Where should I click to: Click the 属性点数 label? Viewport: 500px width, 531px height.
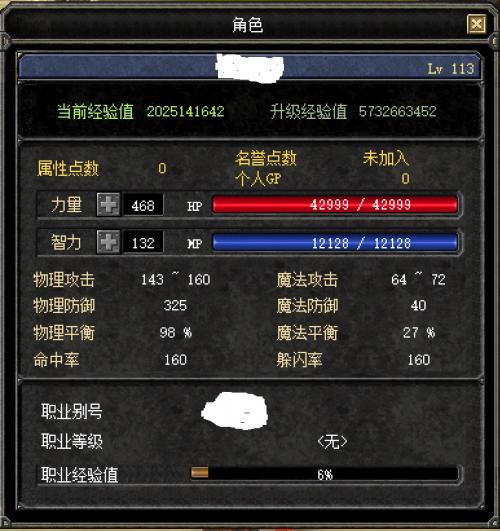tap(68, 168)
